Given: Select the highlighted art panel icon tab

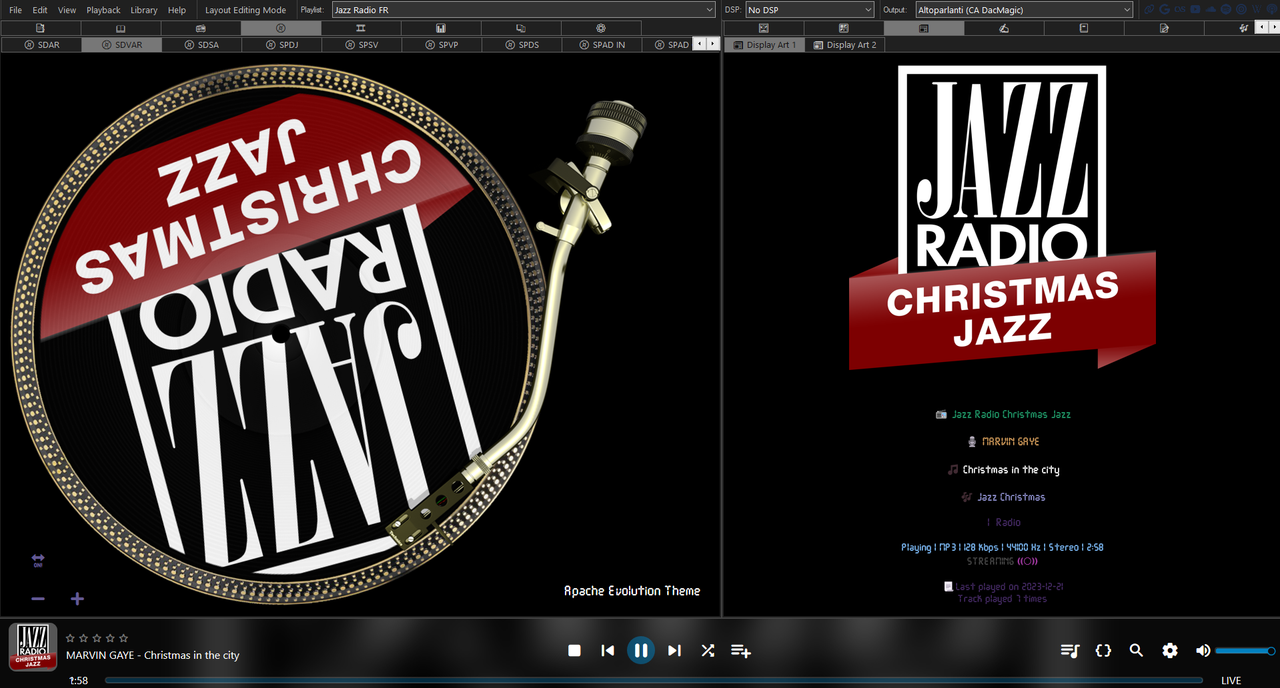Looking at the screenshot, I should coord(924,28).
